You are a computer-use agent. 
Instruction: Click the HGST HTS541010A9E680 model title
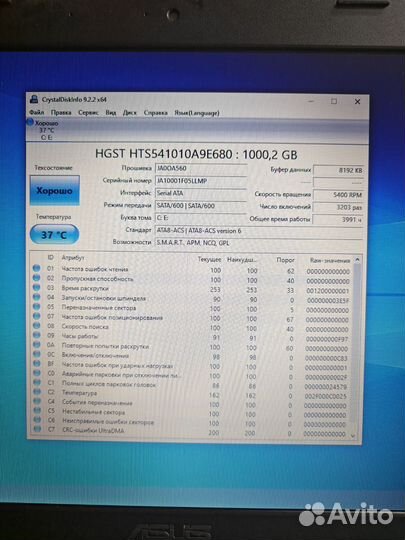coord(196,154)
